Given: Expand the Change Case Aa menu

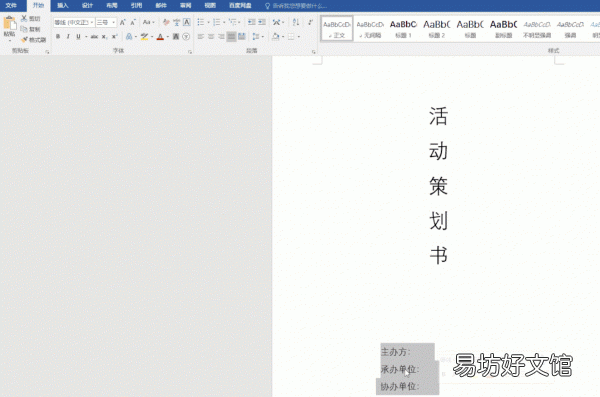Looking at the screenshot, I should 148,22.
